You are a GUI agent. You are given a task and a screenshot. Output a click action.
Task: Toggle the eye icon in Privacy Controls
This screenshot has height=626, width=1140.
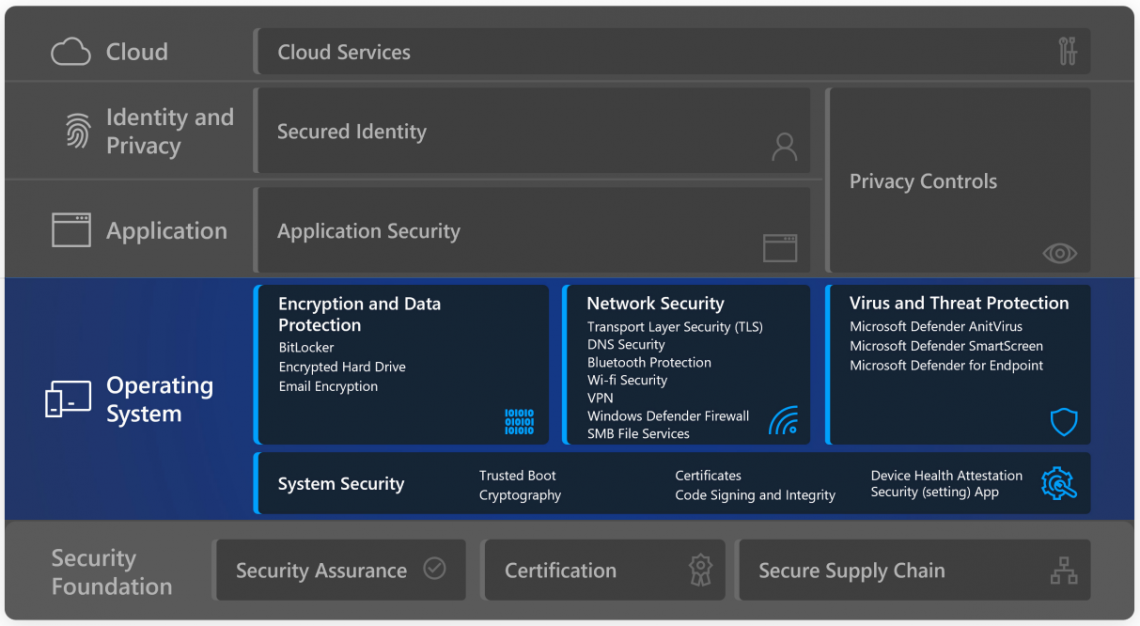pyautogui.click(x=1059, y=254)
